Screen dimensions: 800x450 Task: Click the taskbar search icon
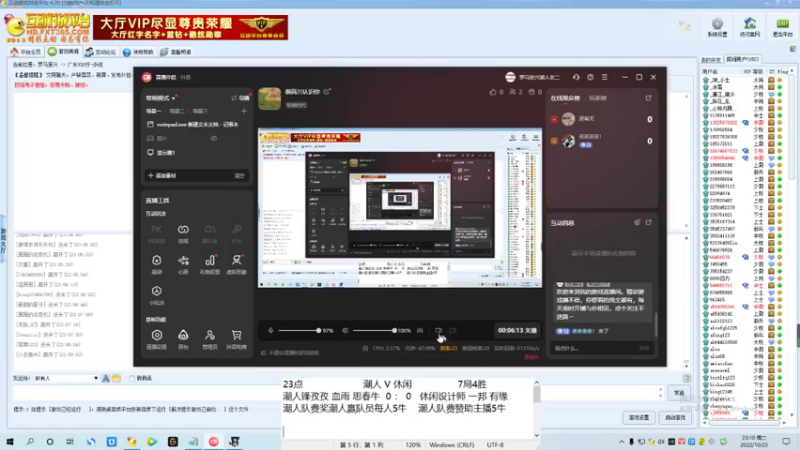tap(30, 442)
